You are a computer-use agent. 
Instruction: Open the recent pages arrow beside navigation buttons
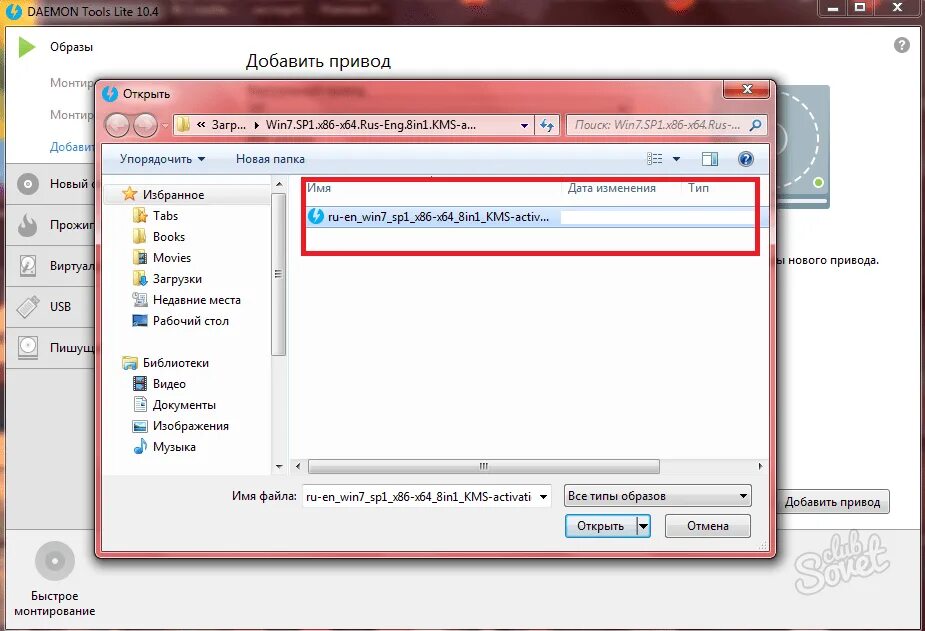point(165,126)
